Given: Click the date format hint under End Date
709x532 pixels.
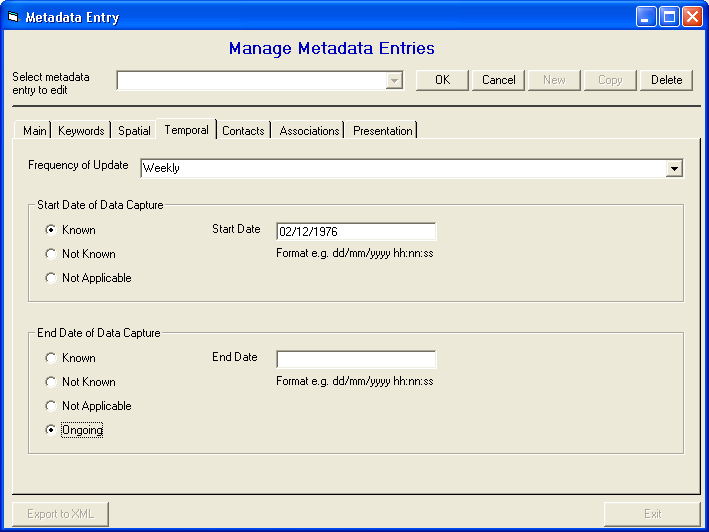Looking at the screenshot, I should tap(355, 381).
